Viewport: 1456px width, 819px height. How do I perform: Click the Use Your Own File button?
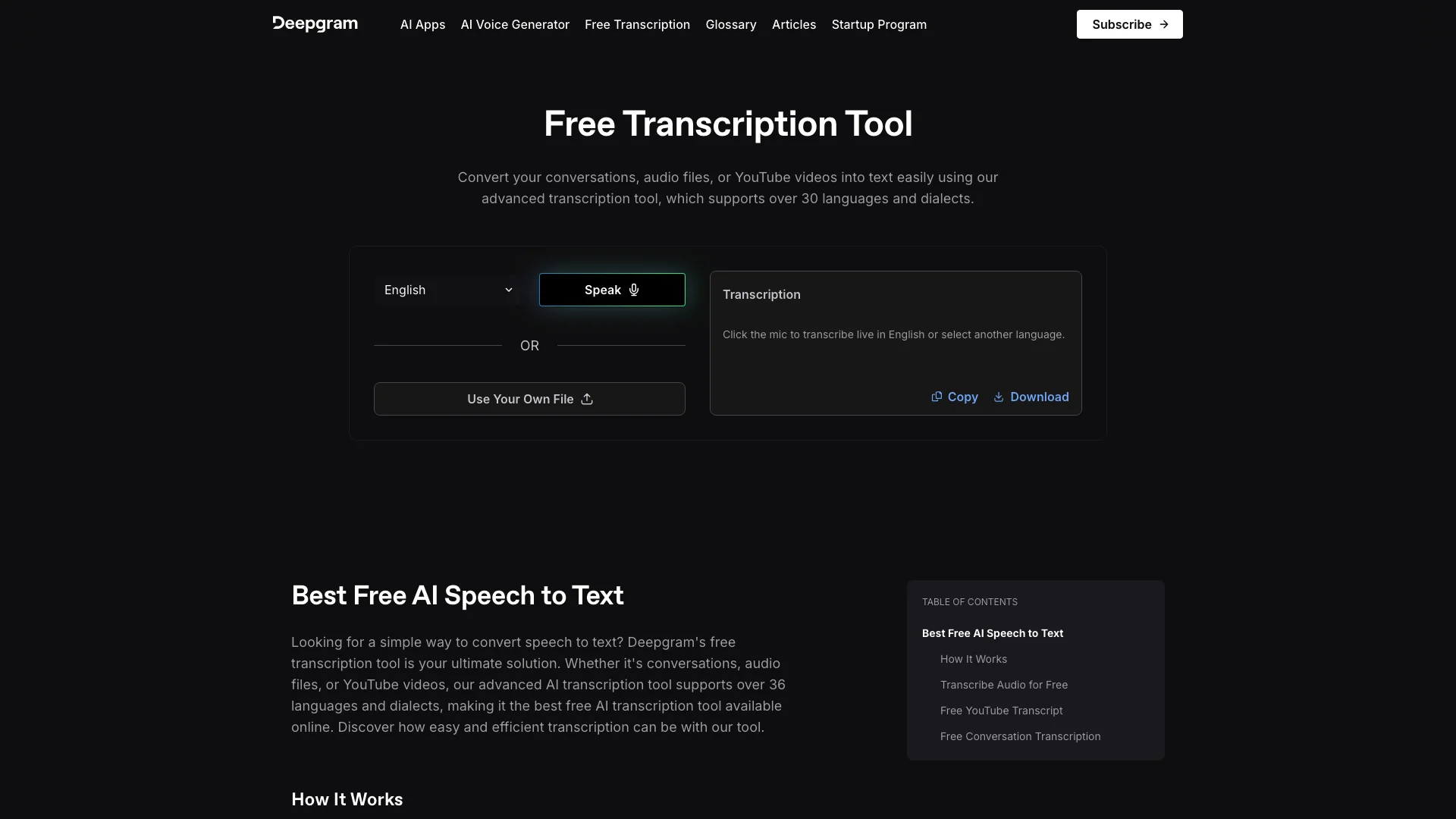(x=529, y=398)
